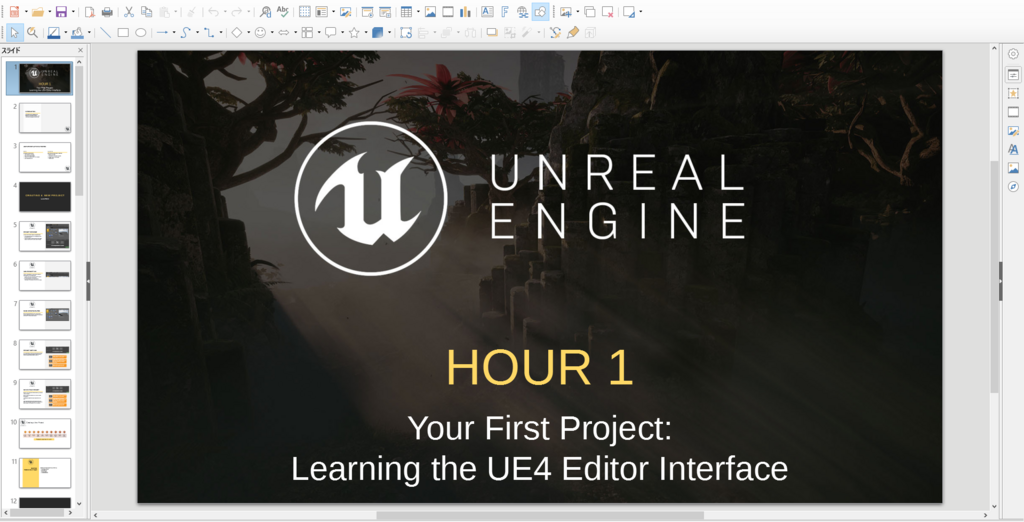Click the HOUR 1 title text

point(540,367)
